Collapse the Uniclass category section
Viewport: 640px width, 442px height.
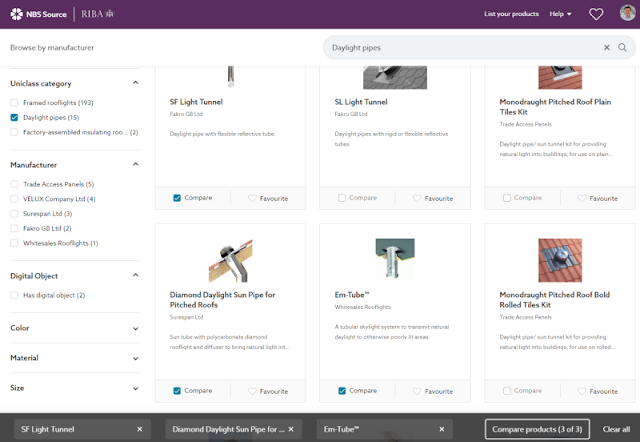click(x=136, y=83)
